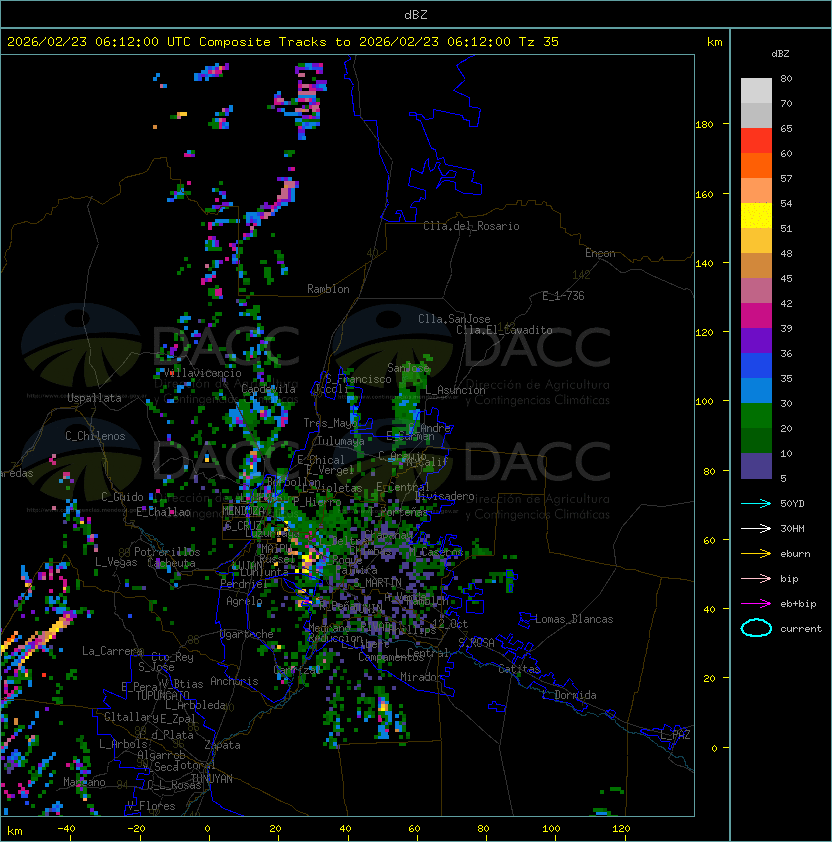Pick the slate purple 5-10 dBZ band
The width and height of the screenshot is (832, 842).
pyautogui.click(x=756, y=466)
